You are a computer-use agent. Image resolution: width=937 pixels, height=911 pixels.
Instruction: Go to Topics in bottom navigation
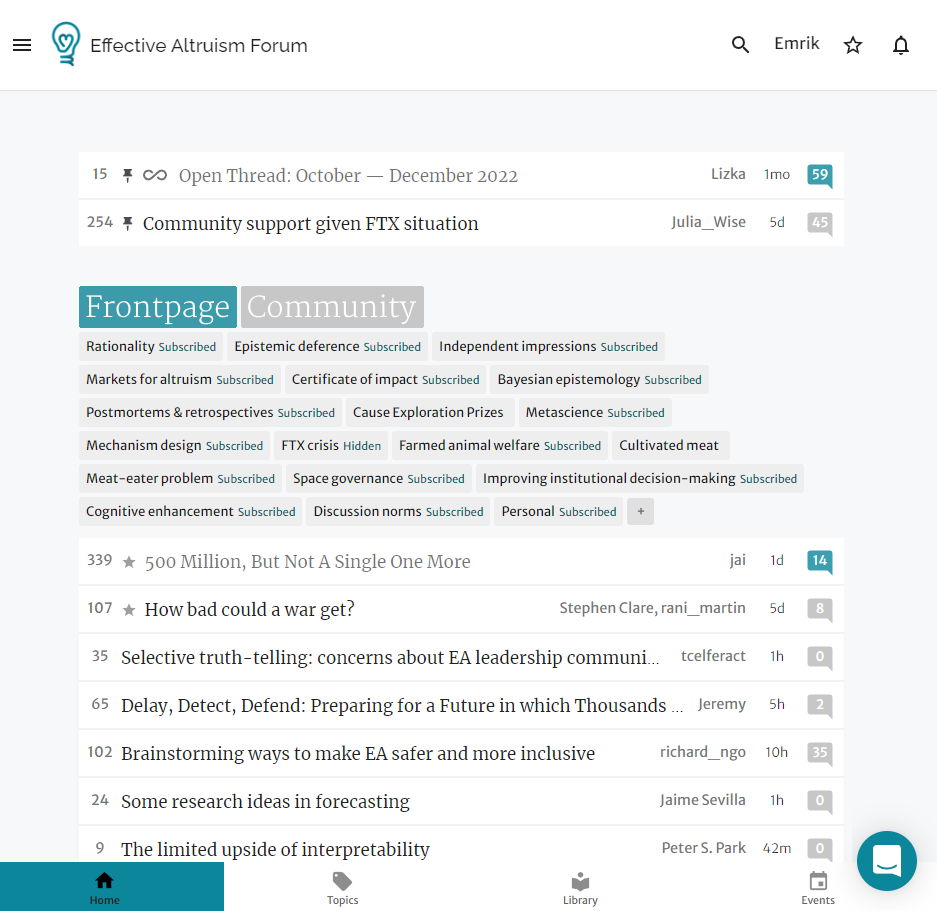(x=342, y=888)
